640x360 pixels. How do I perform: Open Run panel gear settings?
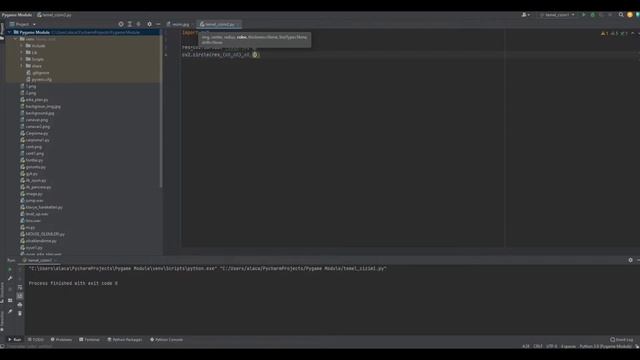point(630,260)
